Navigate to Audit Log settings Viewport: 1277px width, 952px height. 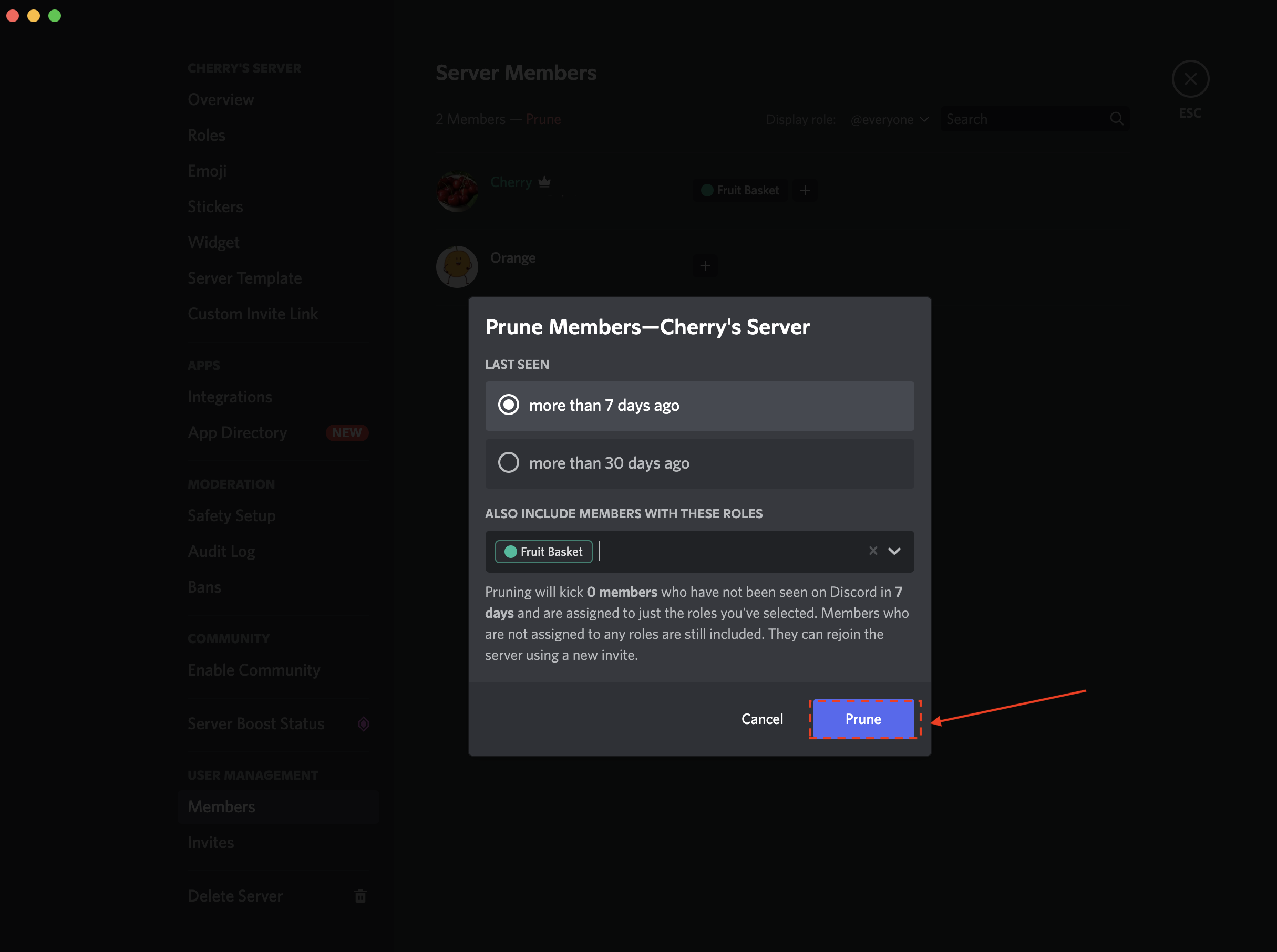click(221, 551)
